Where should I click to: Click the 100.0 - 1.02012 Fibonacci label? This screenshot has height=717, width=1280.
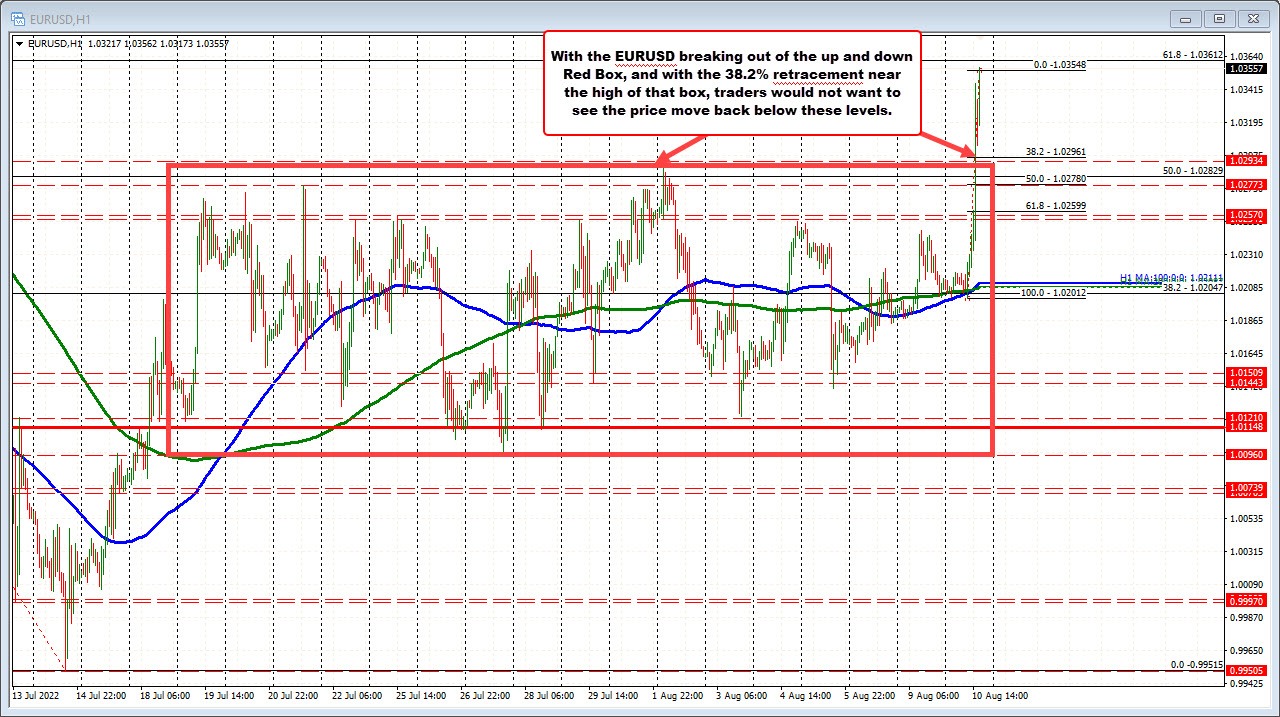point(1052,293)
